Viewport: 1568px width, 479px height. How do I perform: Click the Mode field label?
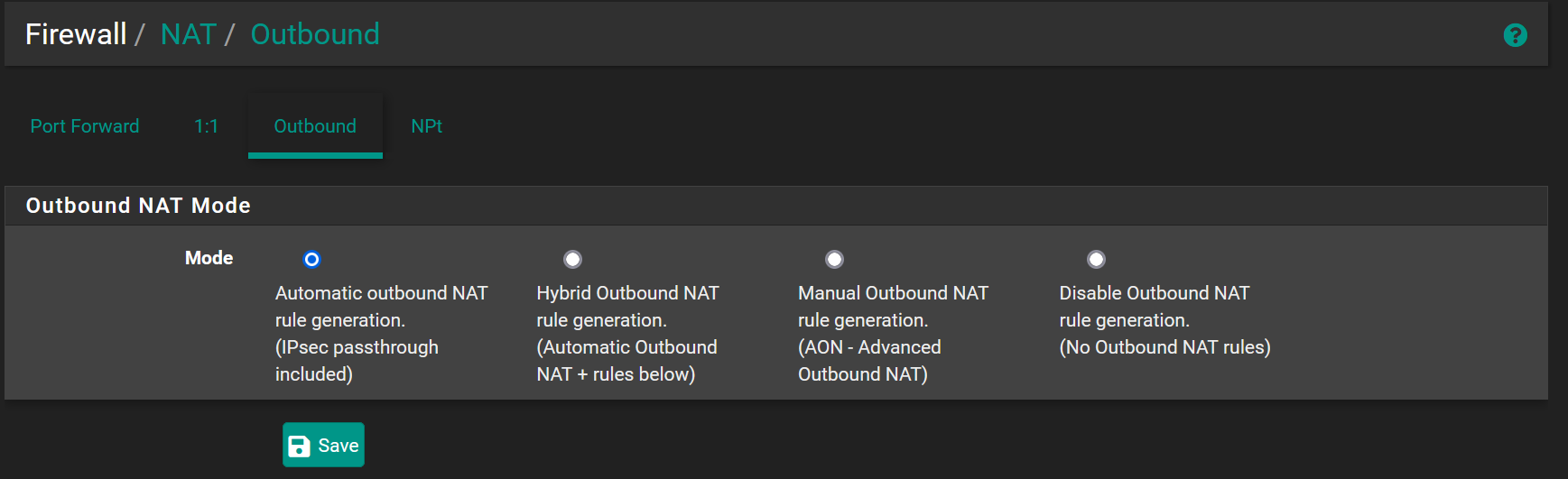[209, 258]
